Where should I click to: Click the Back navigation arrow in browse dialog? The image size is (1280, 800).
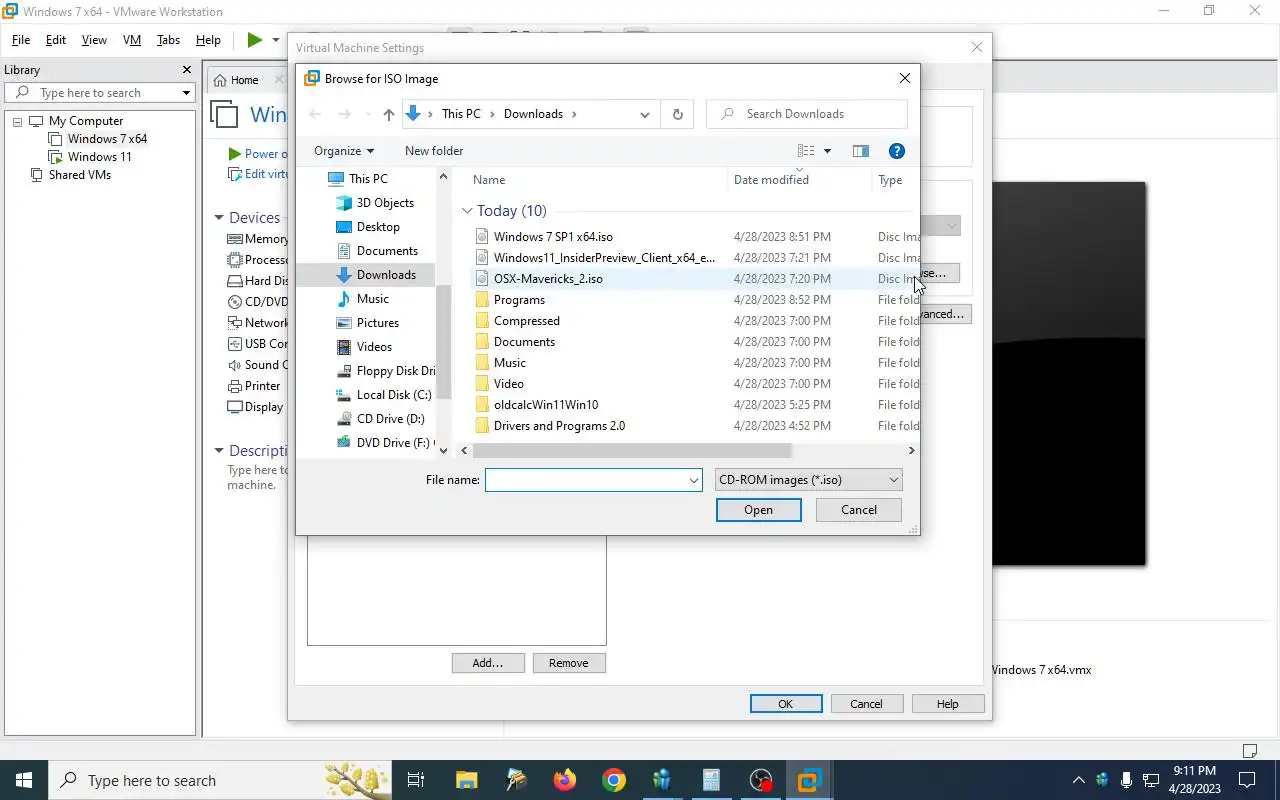point(315,114)
